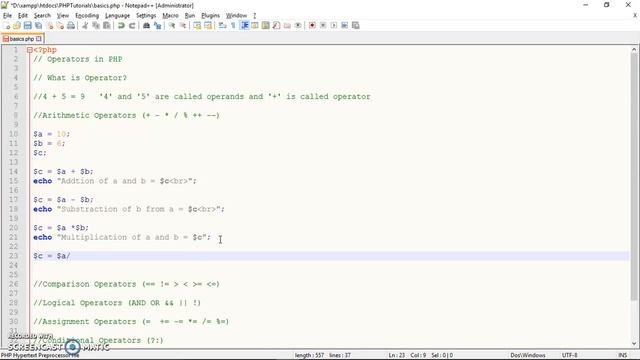This screenshot has width=640, height=360.
Task: Click the Synchronize Vertical Scrolling icon
Action: click(x=197, y=25)
